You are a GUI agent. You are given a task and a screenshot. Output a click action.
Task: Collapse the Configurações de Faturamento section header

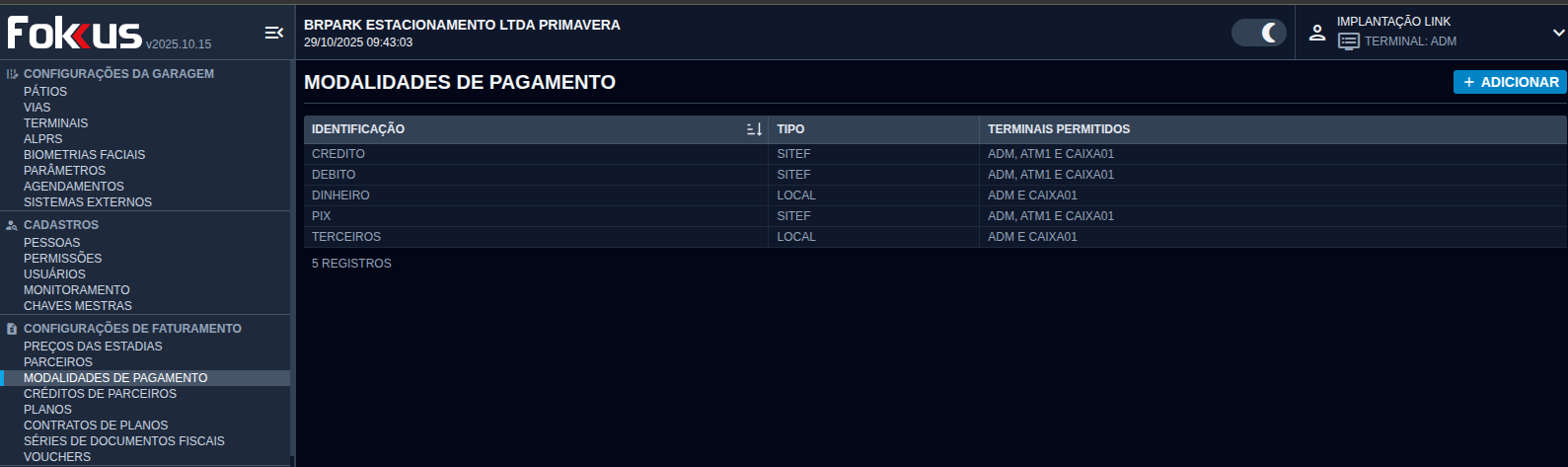coord(132,329)
